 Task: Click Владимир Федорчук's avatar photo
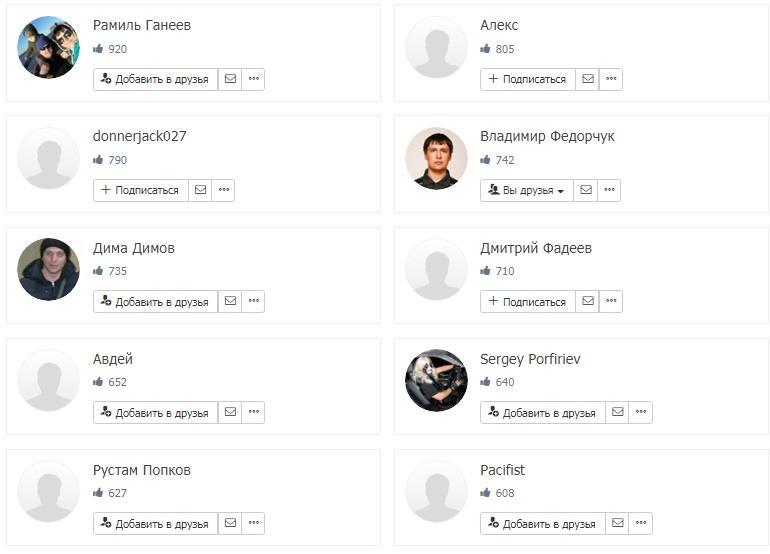click(436, 158)
